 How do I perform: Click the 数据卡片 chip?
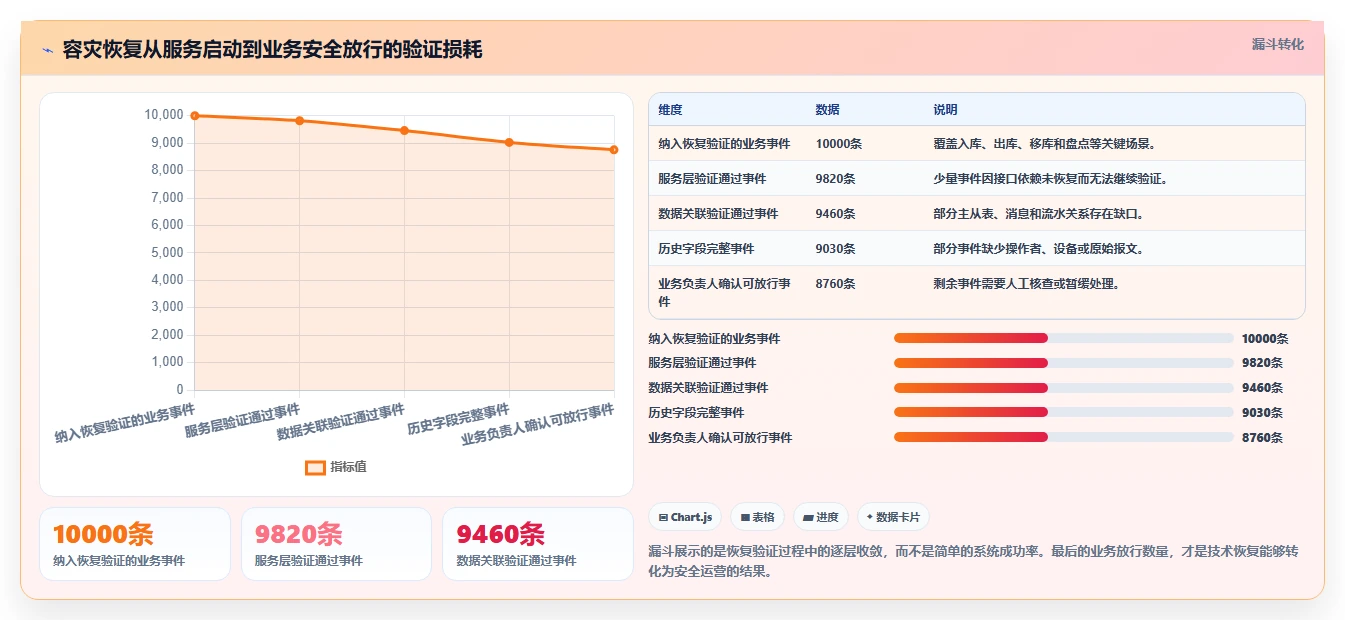click(893, 517)
